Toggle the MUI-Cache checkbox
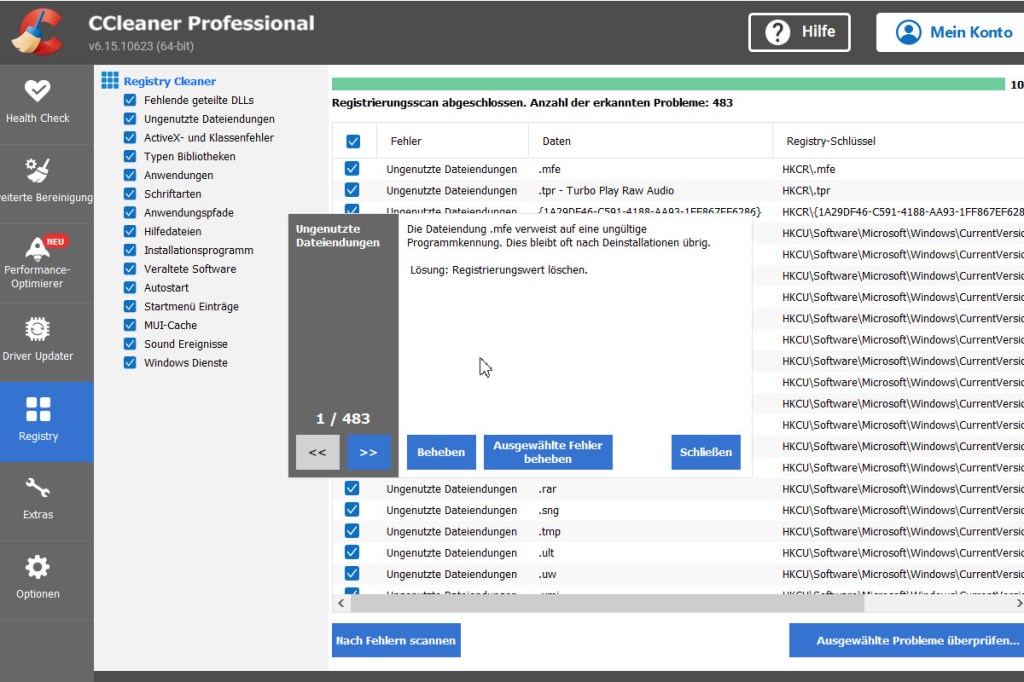1024x682 pixels. (x=130, y=325)
